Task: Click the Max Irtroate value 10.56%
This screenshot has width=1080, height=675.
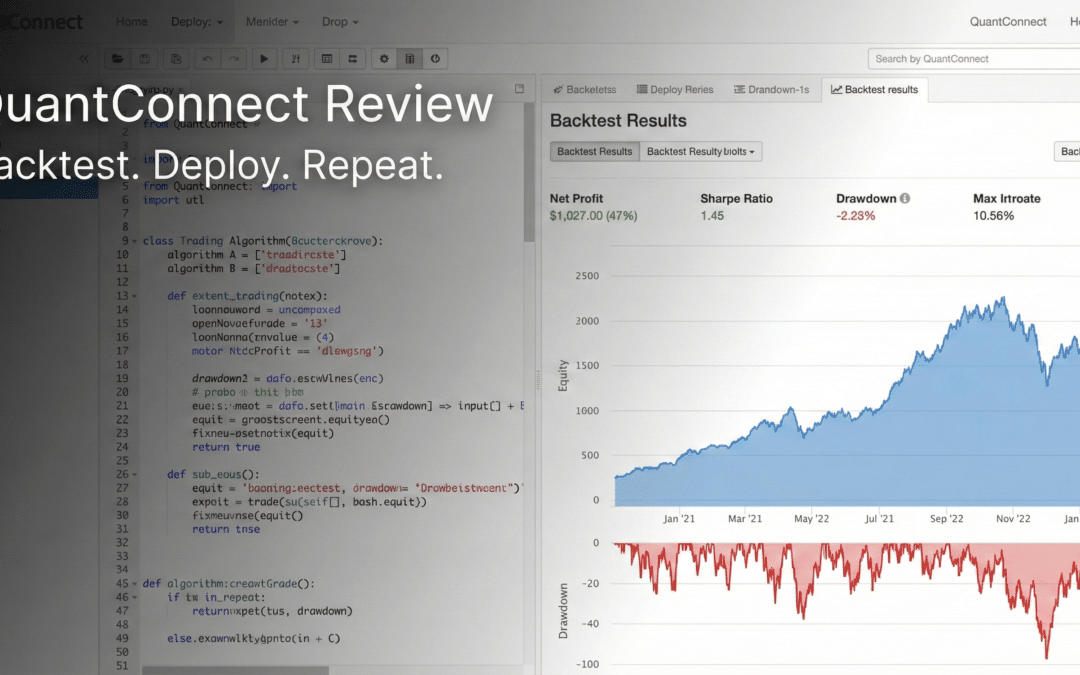Action: click(x=993, y=216)
